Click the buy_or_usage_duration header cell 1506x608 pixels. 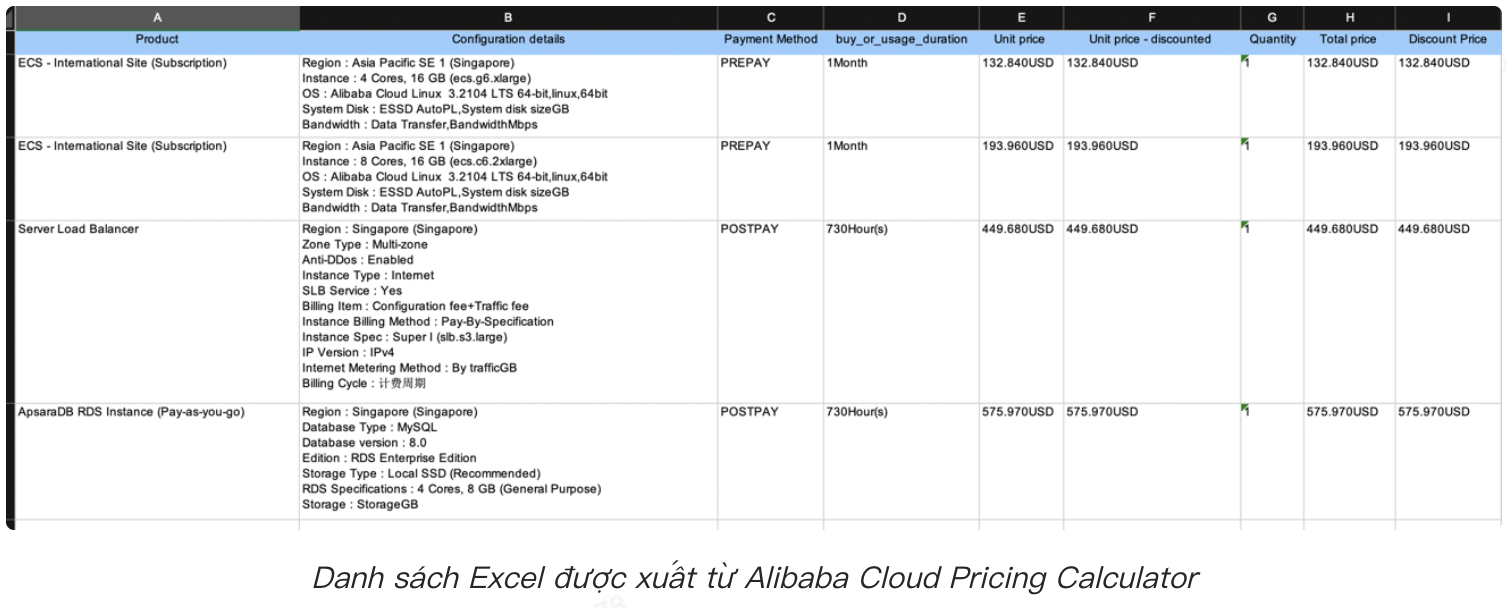[899, 39]
